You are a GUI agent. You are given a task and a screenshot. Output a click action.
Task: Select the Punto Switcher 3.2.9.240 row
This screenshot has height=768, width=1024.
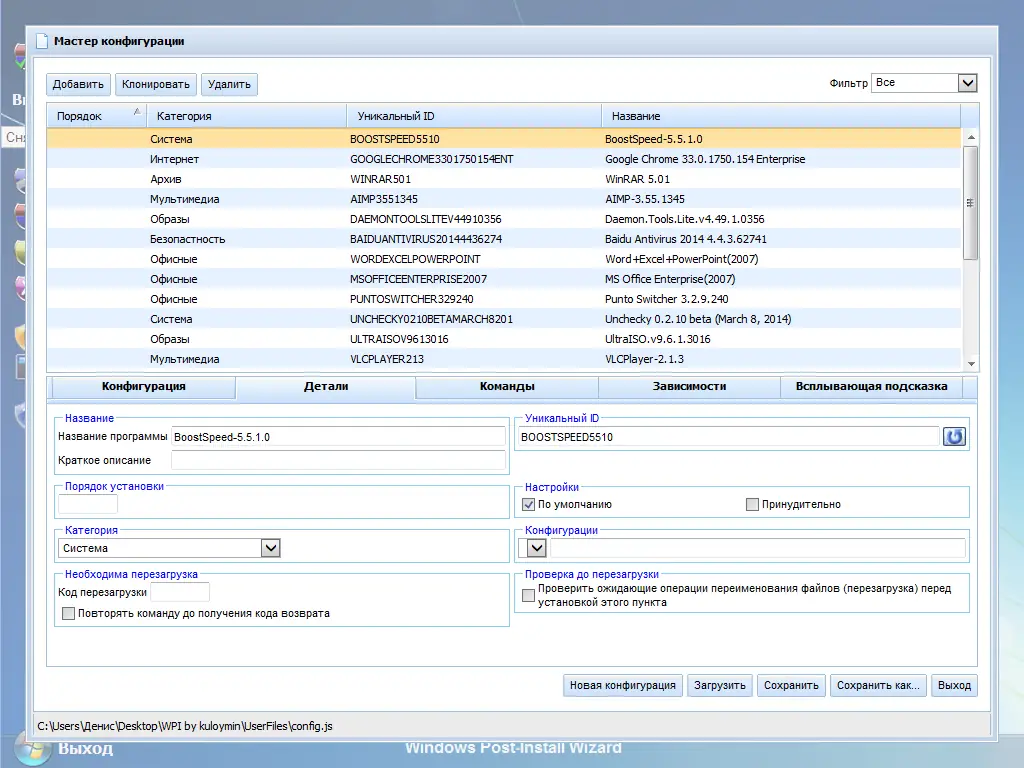point(504,299)
